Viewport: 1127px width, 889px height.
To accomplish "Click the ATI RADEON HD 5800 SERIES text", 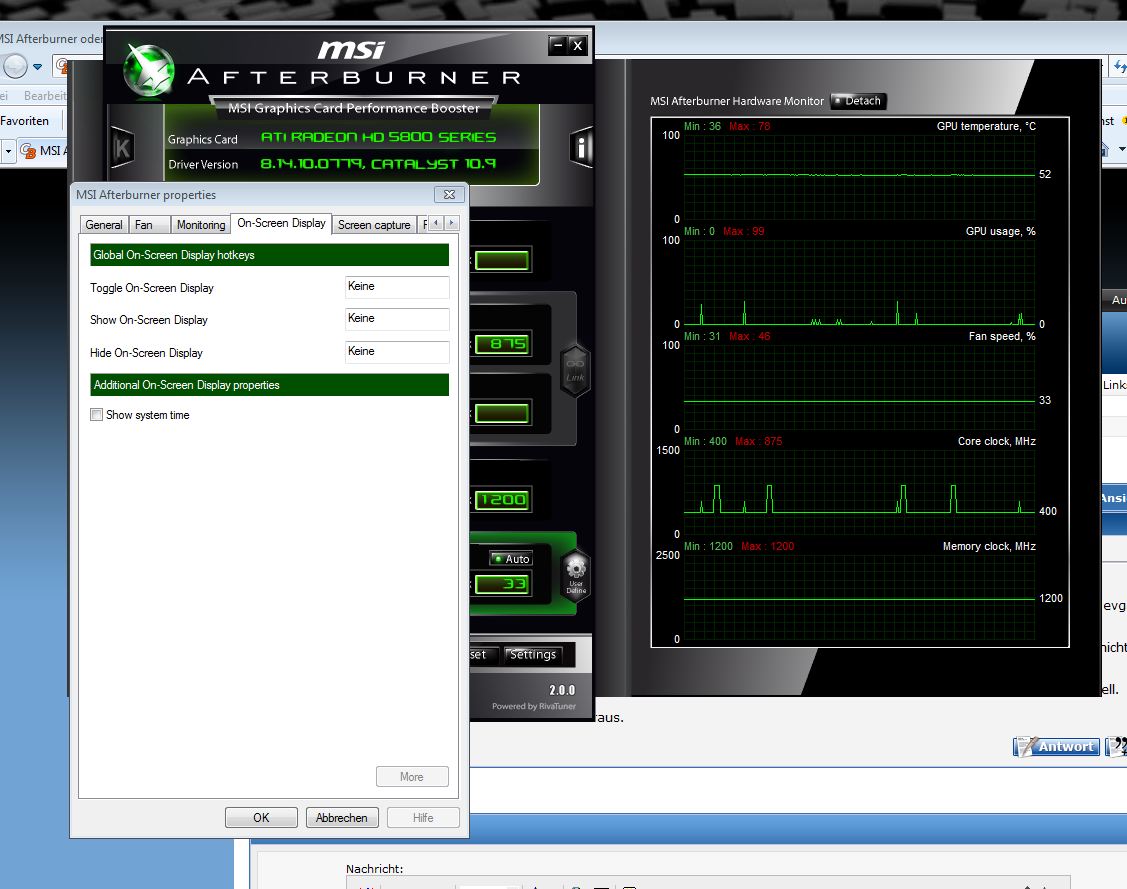I will point(378,137).
